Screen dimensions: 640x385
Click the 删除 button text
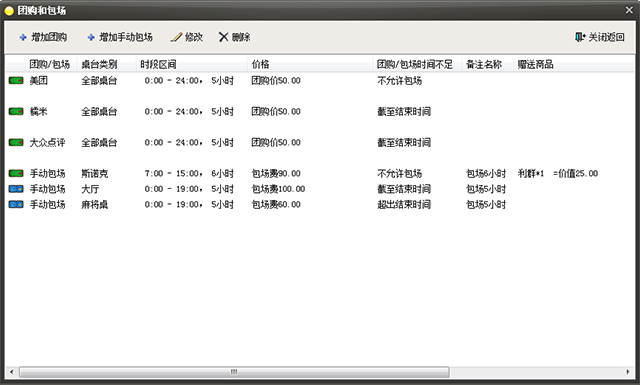tap(241, 38)
